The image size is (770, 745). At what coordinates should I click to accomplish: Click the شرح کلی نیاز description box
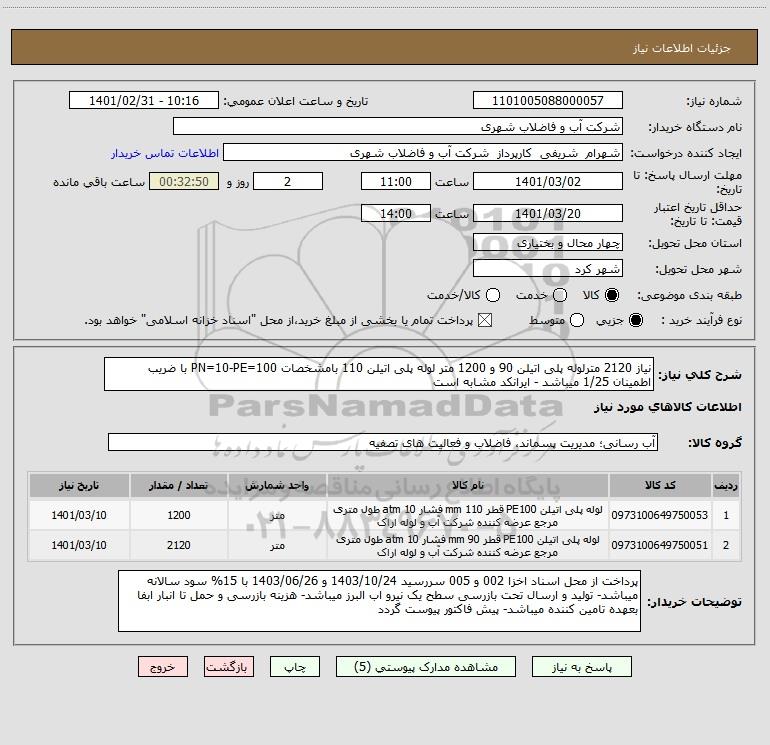click(x=379, y=374)
